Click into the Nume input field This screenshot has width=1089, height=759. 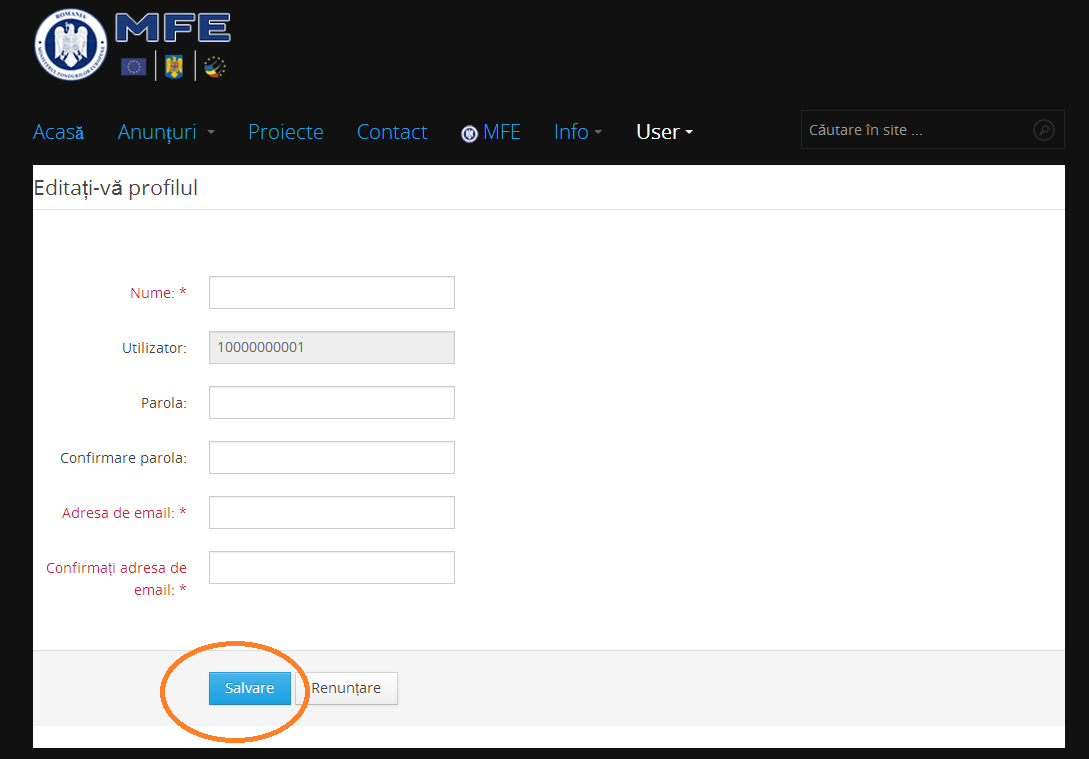pyautogui.click(x=332, y=292)
